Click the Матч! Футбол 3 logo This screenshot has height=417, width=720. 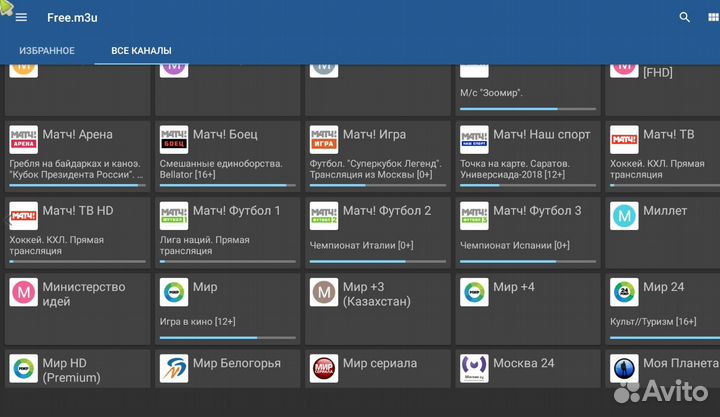[x=474, y=216]
